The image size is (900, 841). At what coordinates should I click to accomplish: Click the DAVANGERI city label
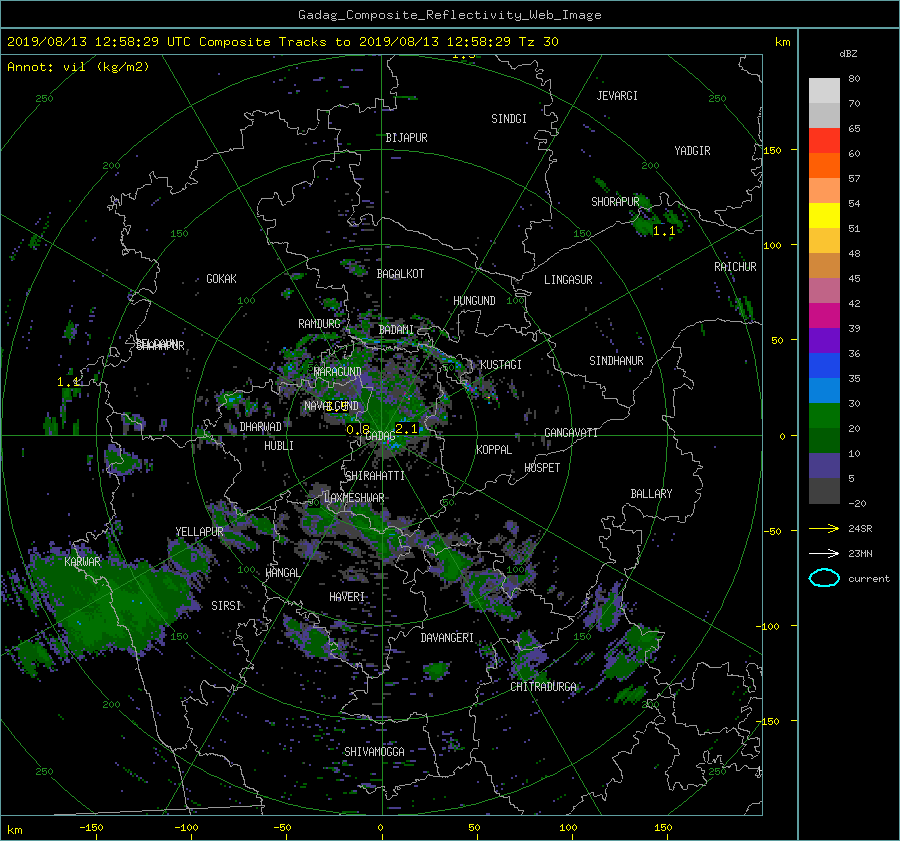point(447,638)
